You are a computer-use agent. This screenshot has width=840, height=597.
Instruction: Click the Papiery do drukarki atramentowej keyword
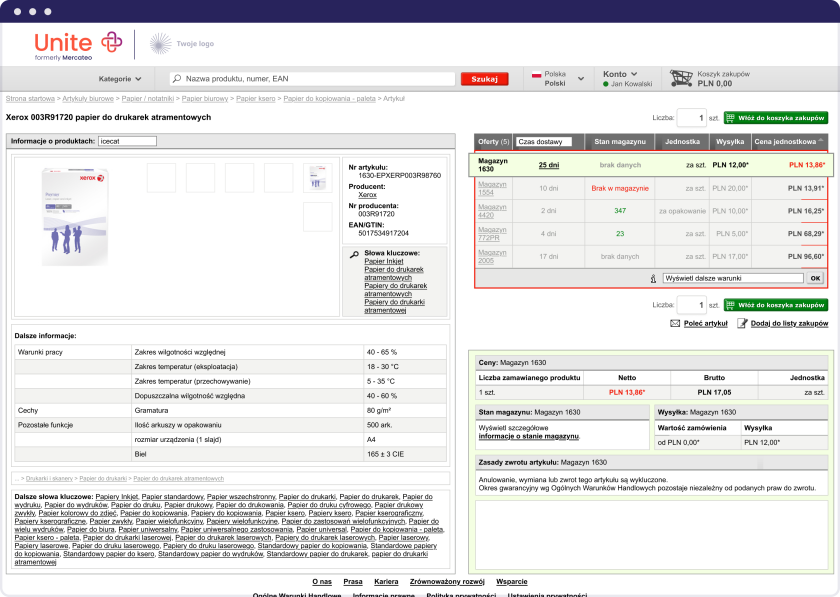(x=394, y=307)
